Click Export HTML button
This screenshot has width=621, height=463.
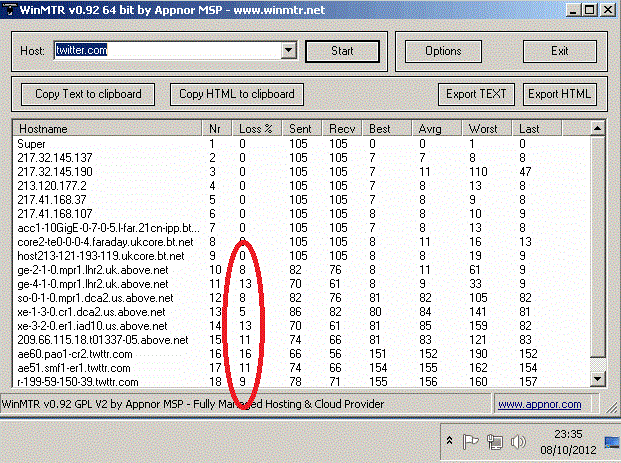coord(560,94)
